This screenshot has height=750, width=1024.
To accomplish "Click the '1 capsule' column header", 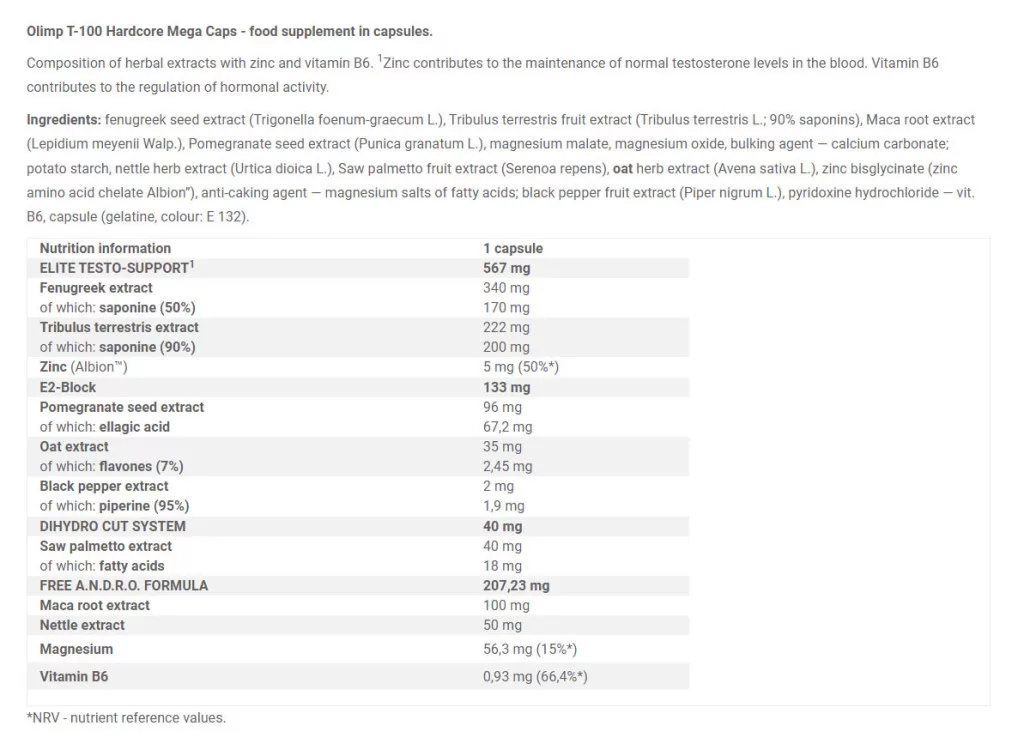I will coord(513,248).
